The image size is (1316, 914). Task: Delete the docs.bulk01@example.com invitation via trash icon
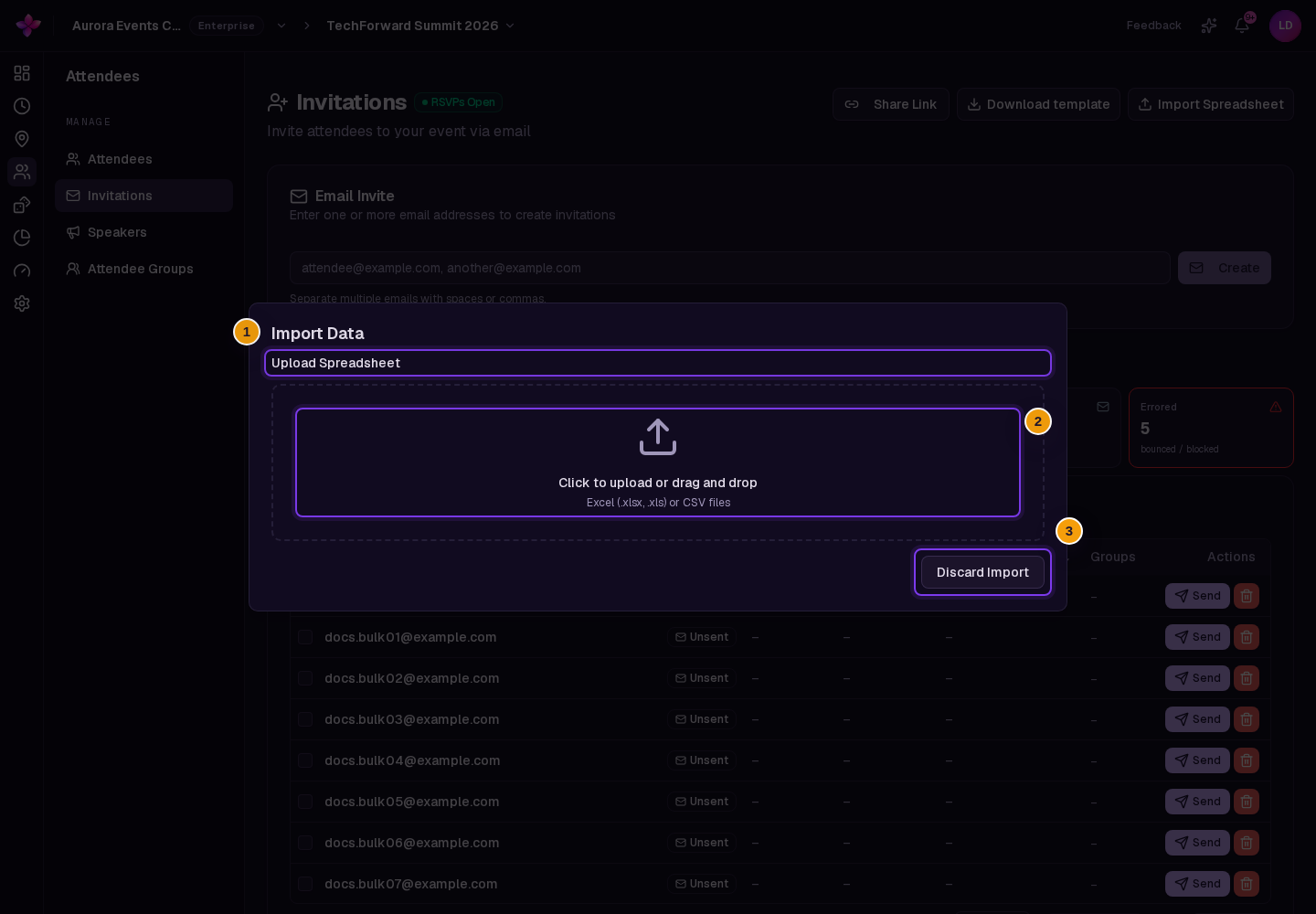click(1247, 637)
